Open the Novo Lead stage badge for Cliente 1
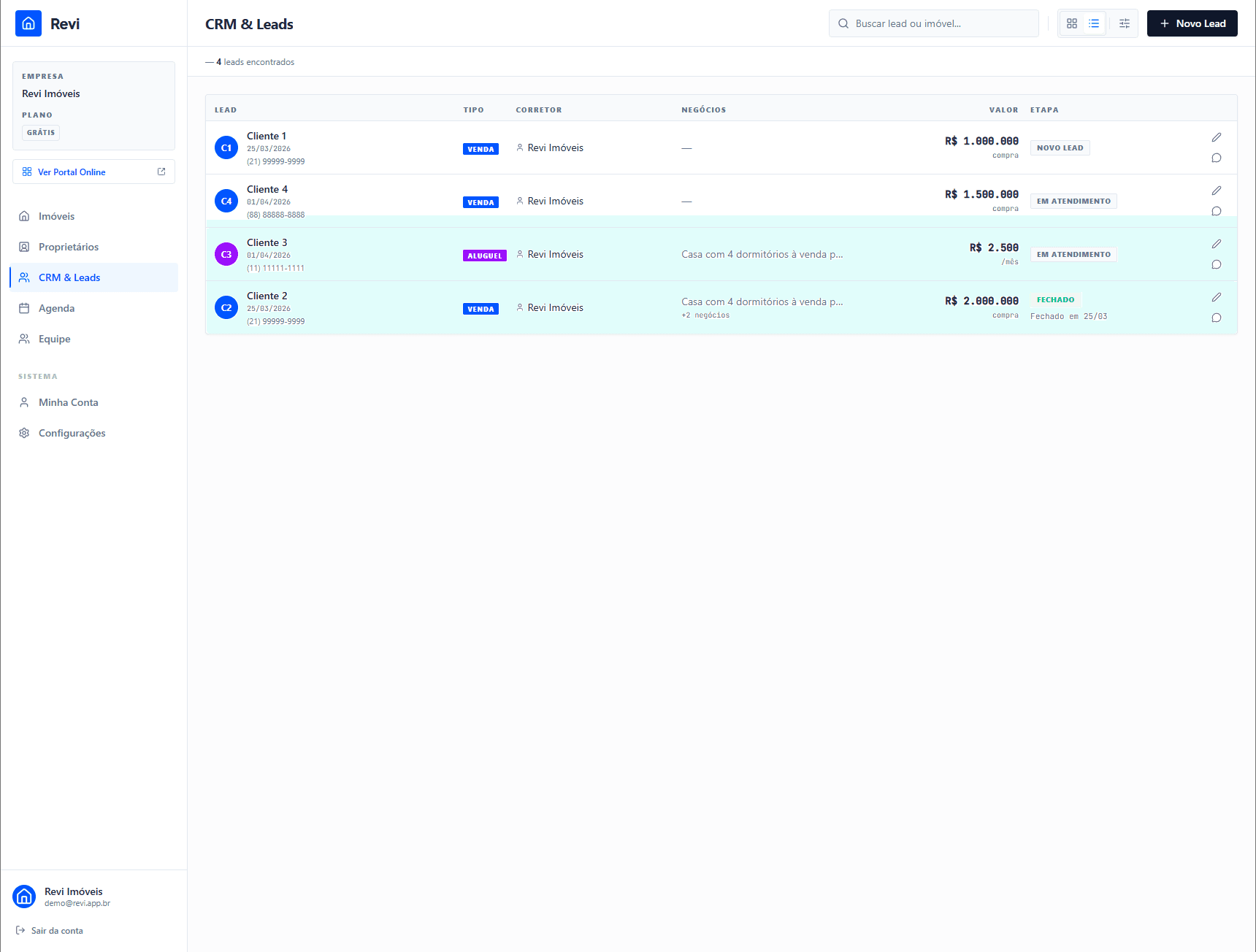Viewport: 1256px width, 952px height. point(1060,148)
